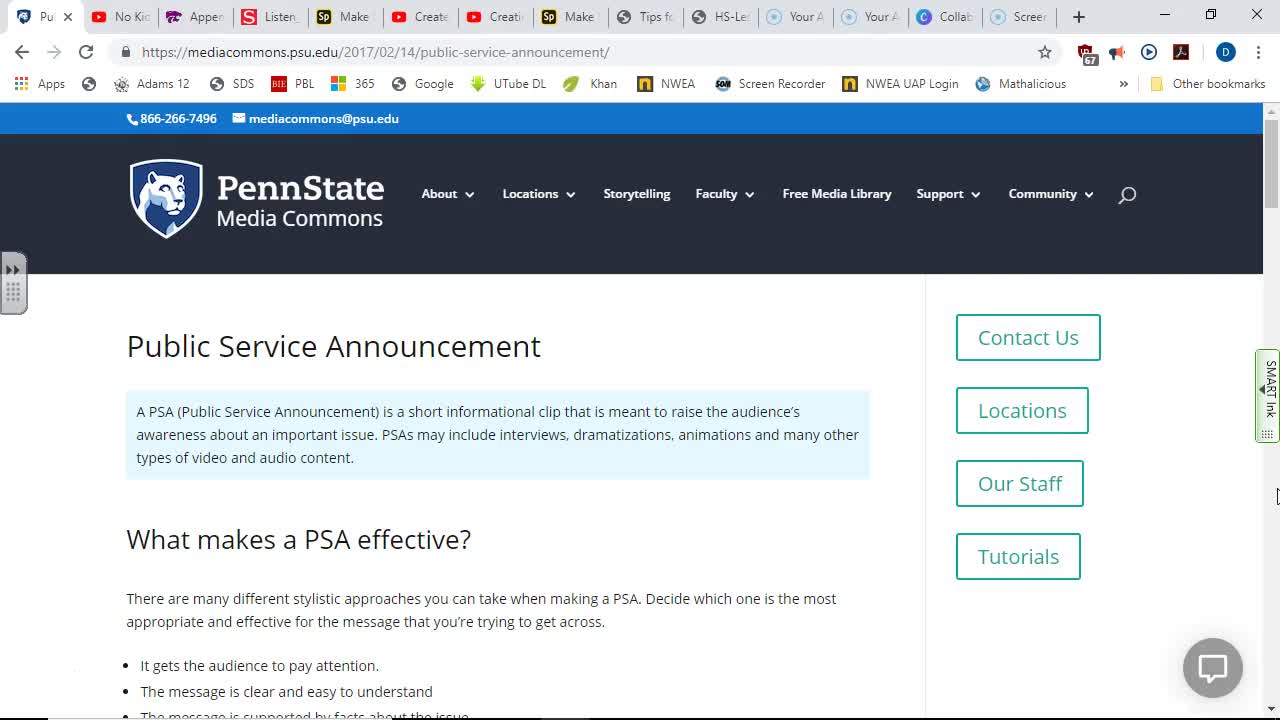Reload the page
1280x720 pixels.
click(x=86, y=52)
